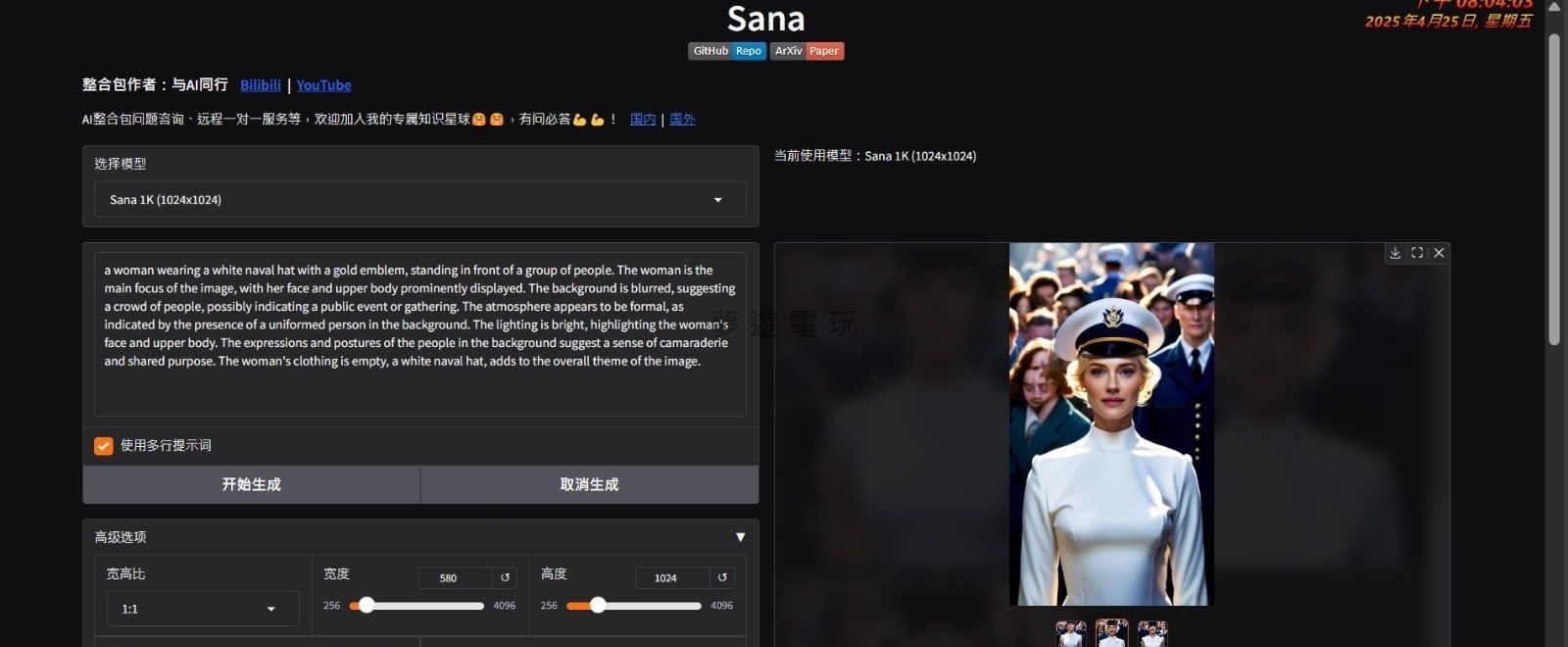Reset the 高度 height value

(x=722, y=577)
